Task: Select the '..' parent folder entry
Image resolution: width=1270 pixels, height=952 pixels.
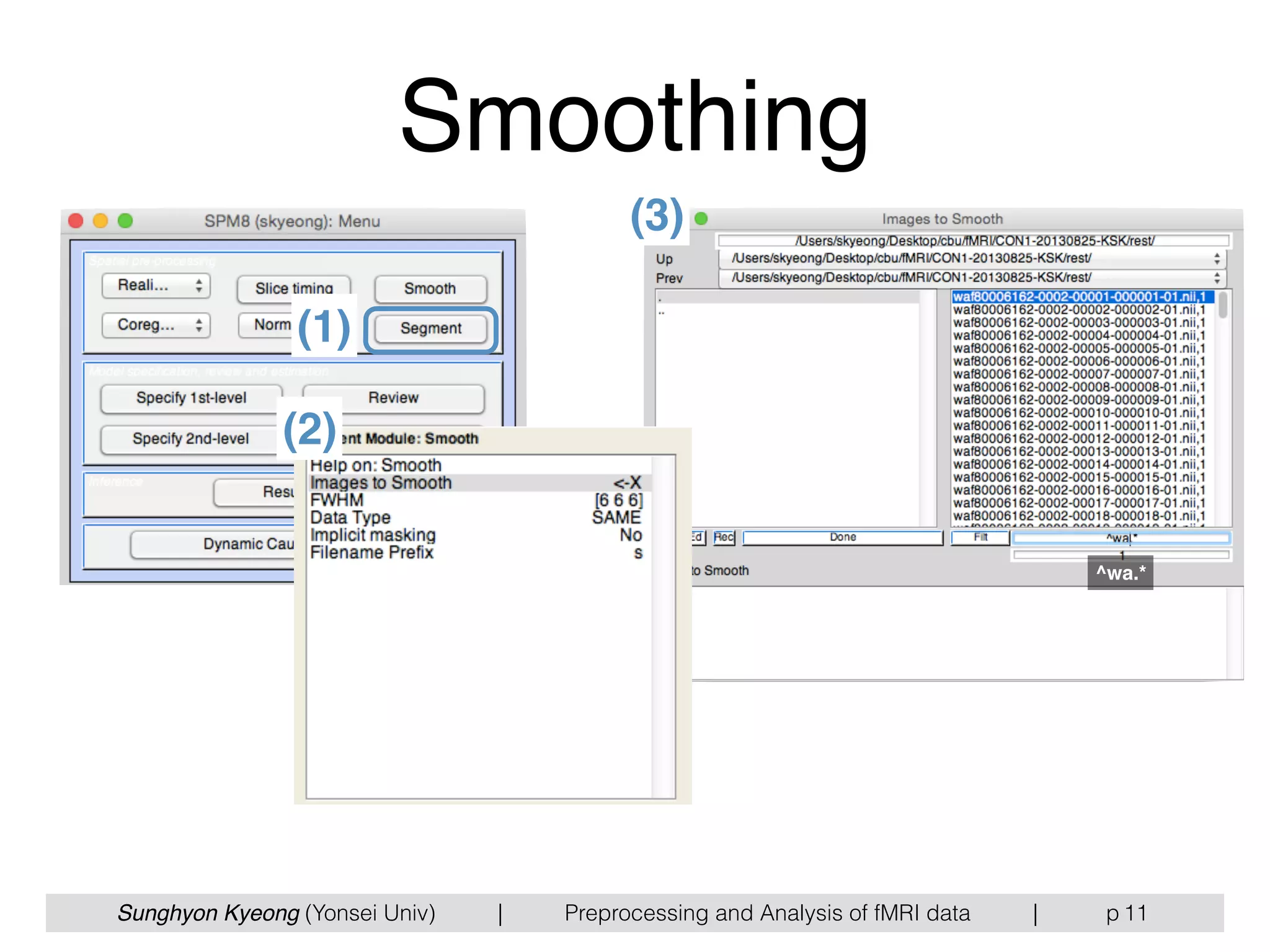Action: click(x=788, y=311)
